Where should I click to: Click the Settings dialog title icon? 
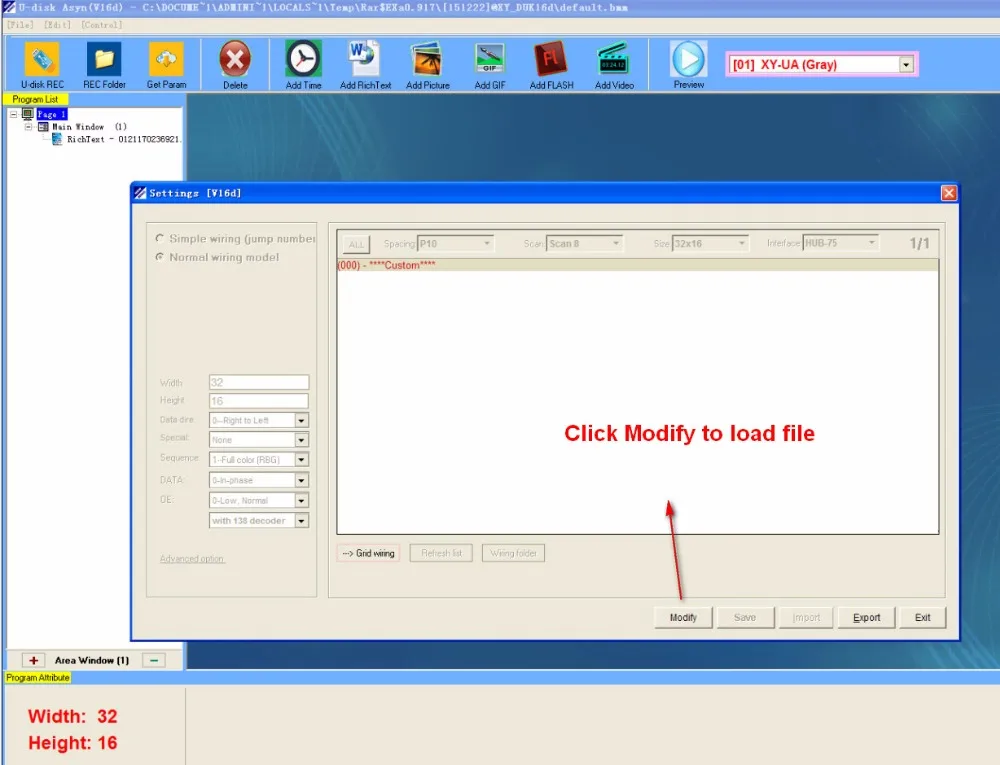(140, 193)
